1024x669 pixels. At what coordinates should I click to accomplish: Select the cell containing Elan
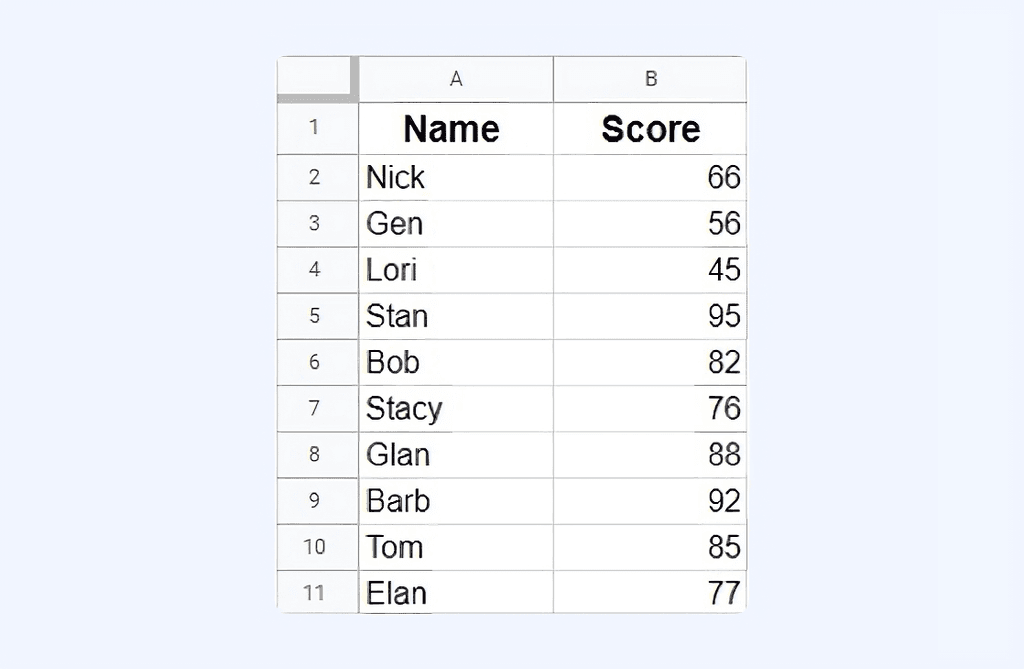[x=456, y=593]
